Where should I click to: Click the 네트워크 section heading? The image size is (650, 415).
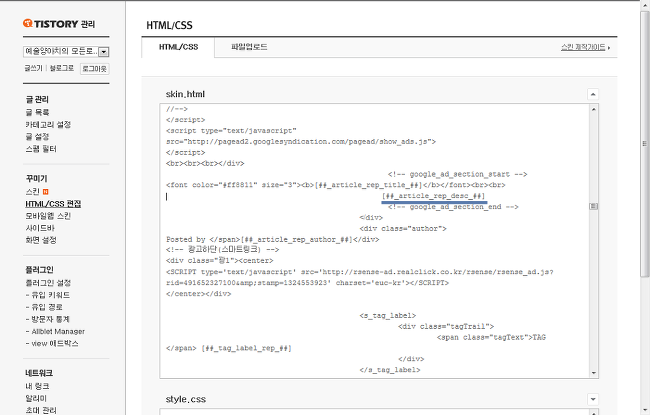click(39, 373)
